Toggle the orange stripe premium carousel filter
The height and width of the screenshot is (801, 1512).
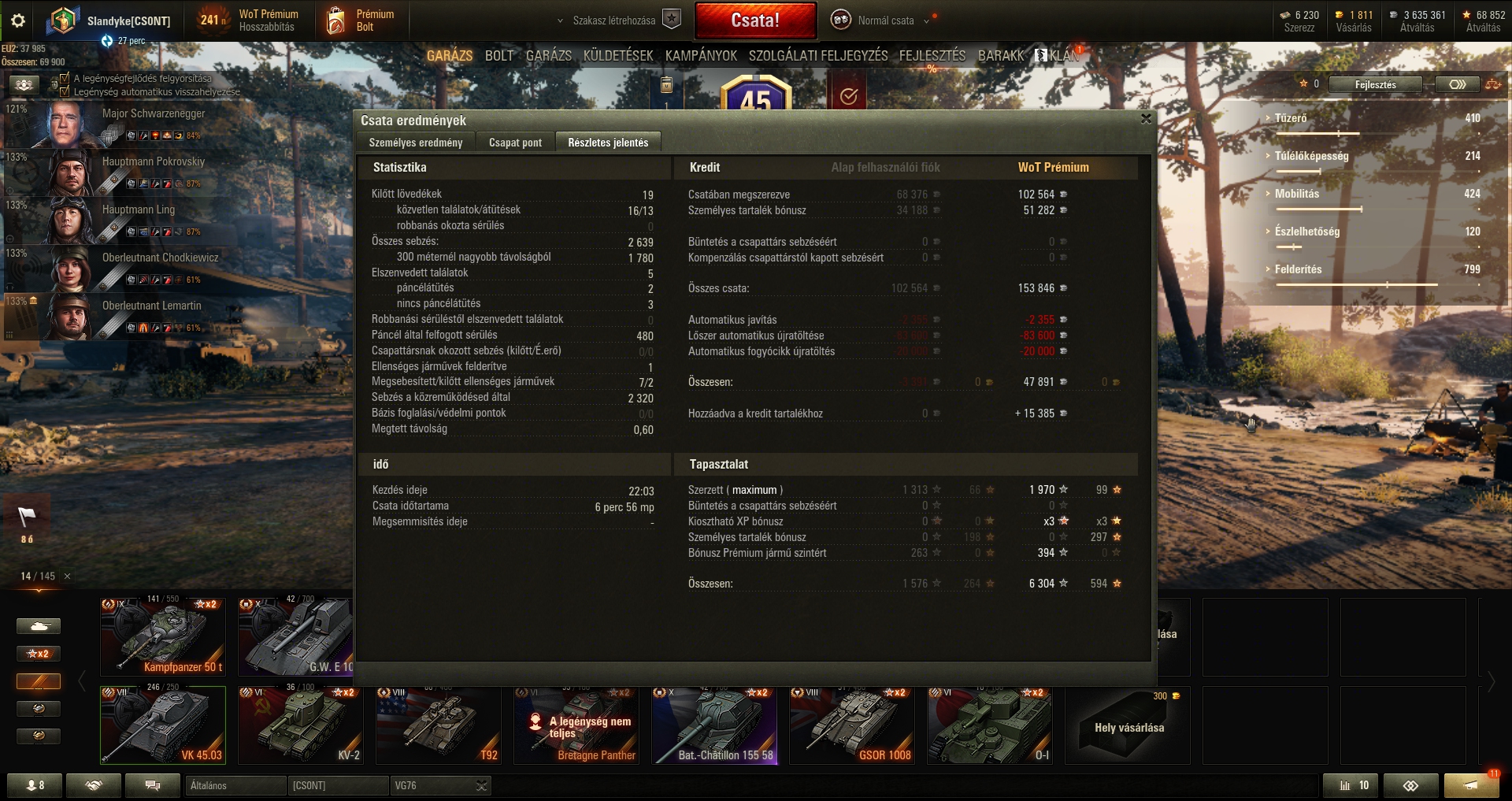39,681
